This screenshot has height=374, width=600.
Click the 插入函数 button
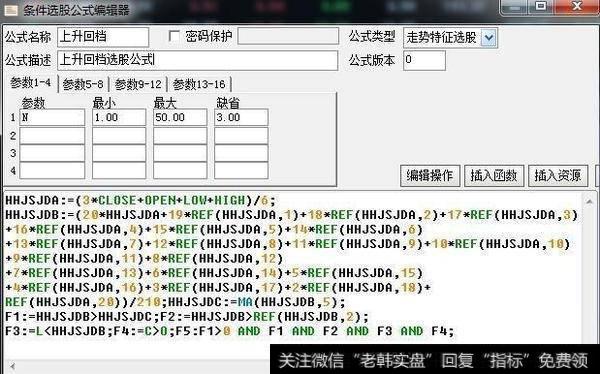click(x=494, y=176)
